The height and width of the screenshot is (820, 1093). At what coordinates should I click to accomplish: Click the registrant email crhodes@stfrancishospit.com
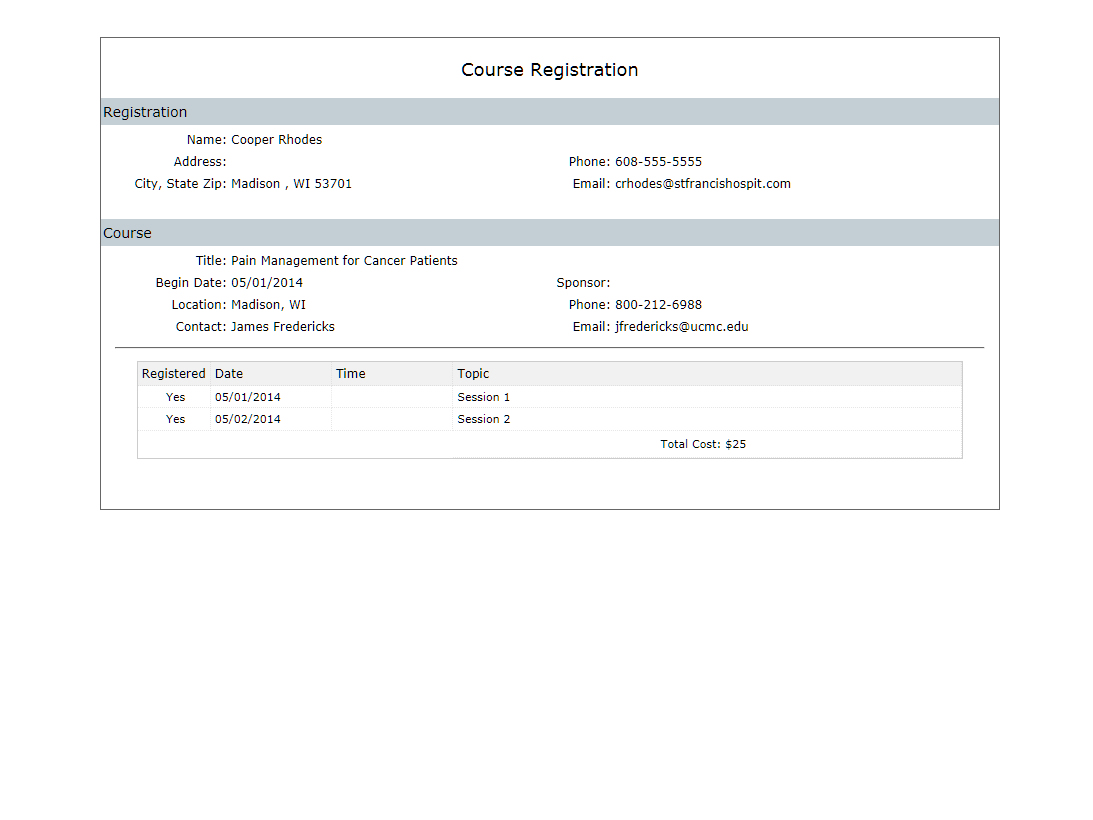pos(702,184)
